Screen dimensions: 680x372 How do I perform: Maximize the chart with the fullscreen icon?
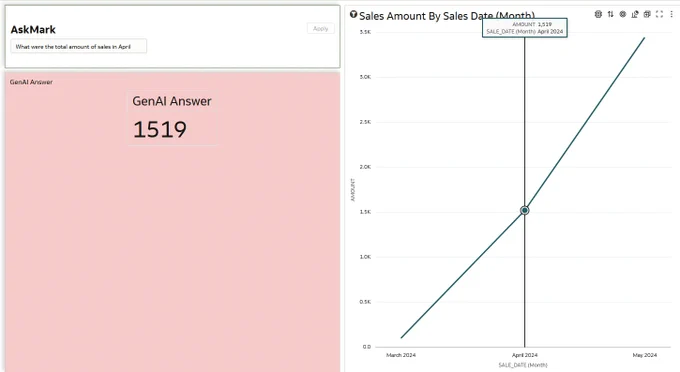[x=659, y=14]
